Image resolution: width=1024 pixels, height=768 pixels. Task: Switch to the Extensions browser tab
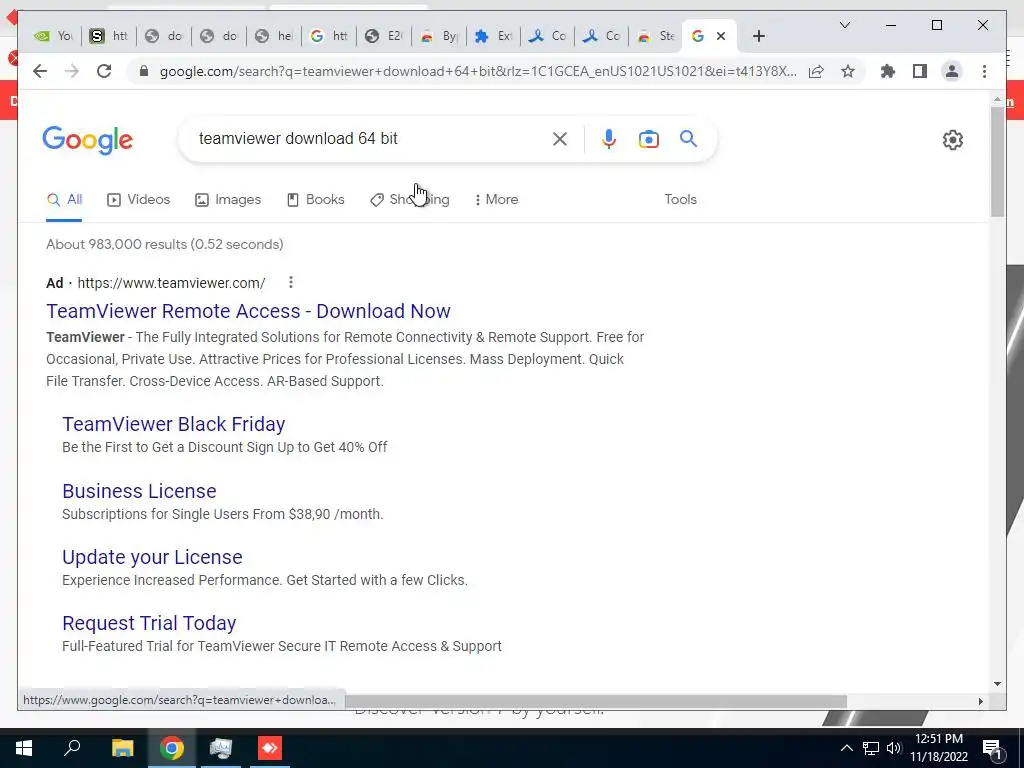(494, 36)
